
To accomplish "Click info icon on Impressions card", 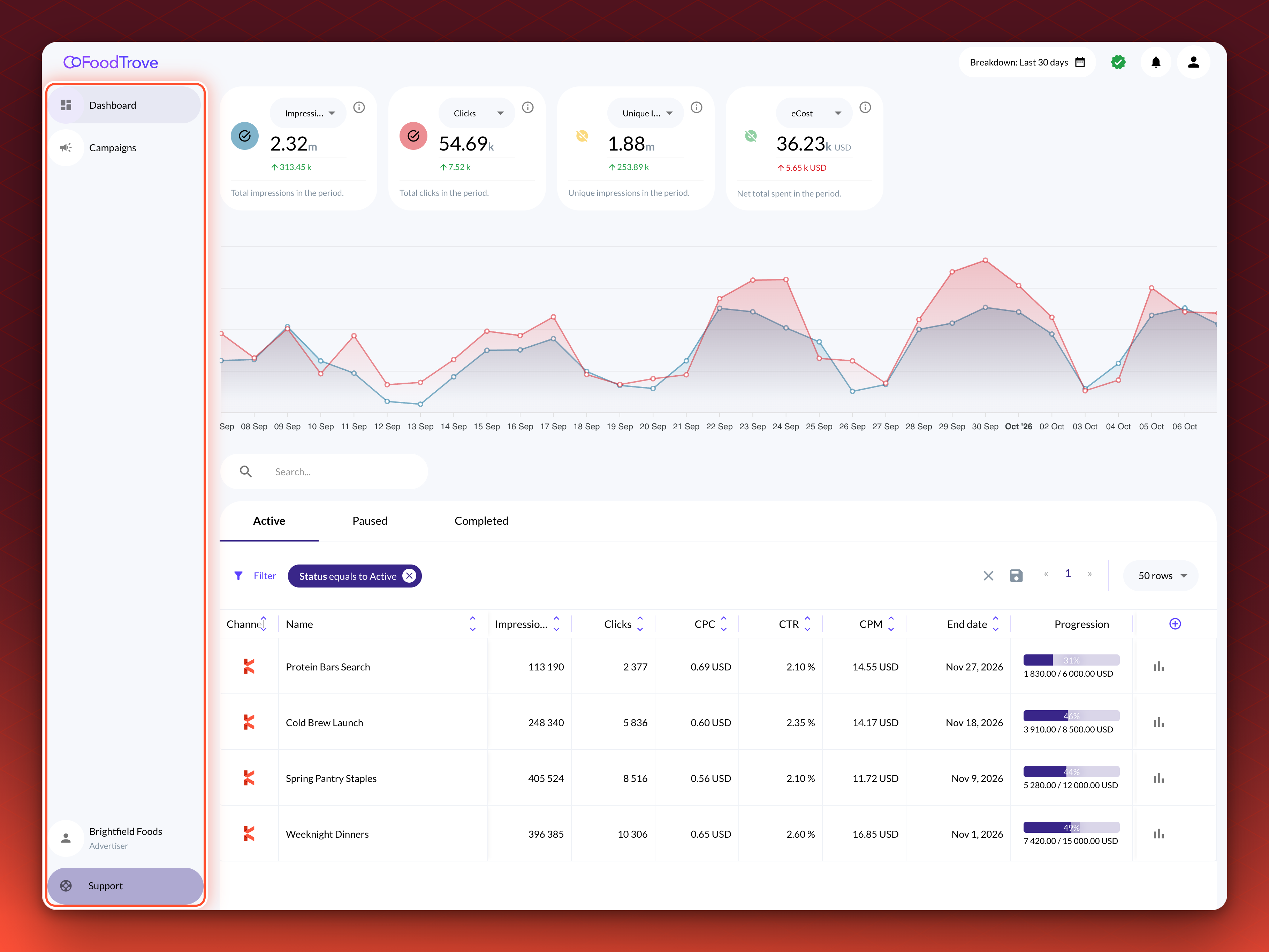I will click(359, 107).
